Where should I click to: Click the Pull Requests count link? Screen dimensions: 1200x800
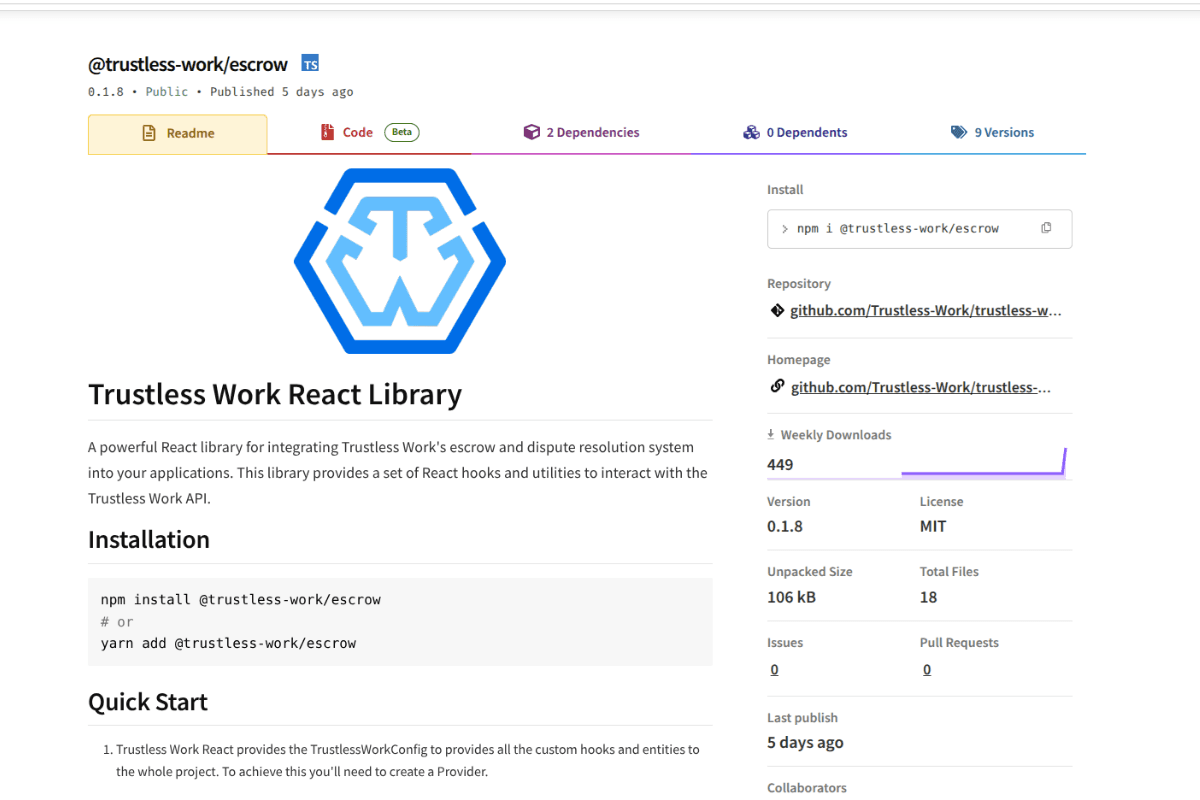coord(927,668)
